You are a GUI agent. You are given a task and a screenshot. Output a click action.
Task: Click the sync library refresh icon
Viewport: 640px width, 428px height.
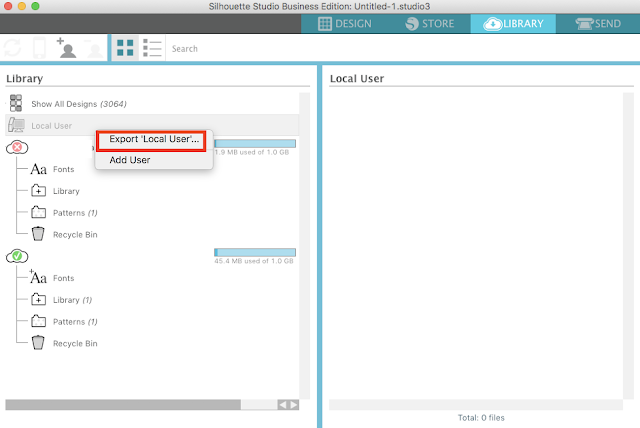pyautogui.click(x=13, y=48)
